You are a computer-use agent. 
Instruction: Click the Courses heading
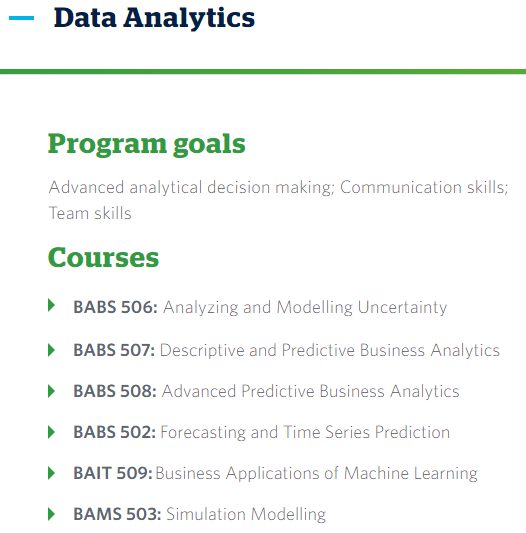(103, 257)
